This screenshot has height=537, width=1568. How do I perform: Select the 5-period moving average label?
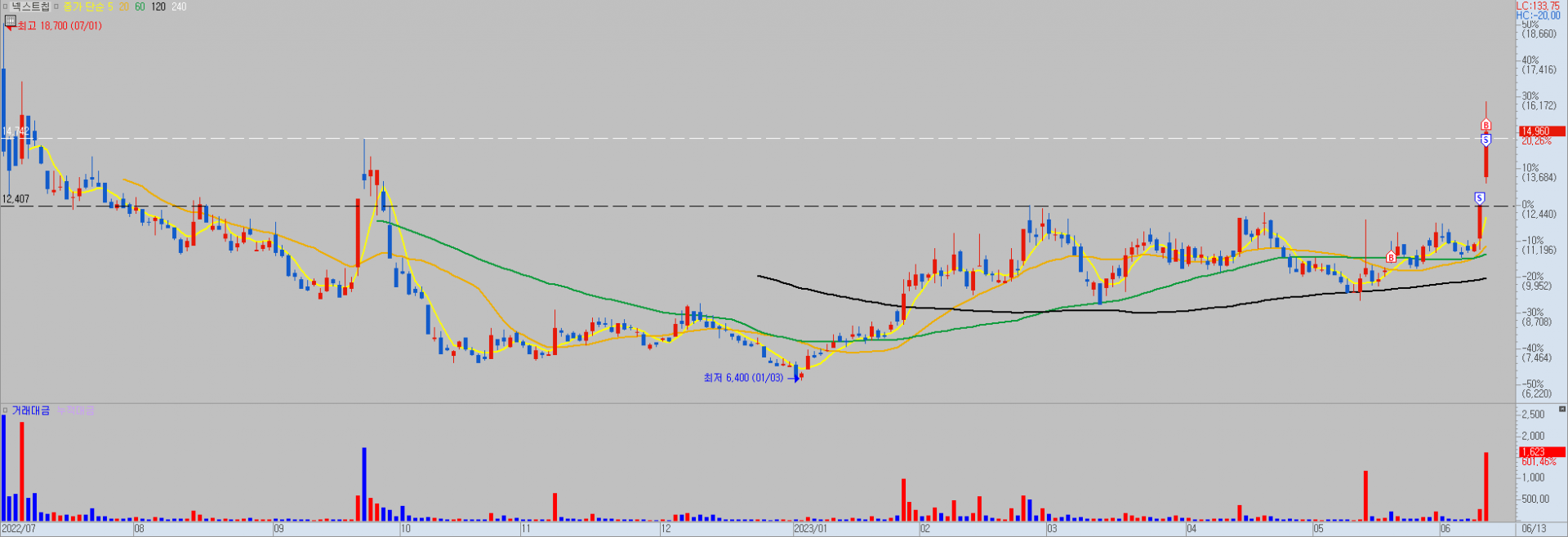[110, 7]
